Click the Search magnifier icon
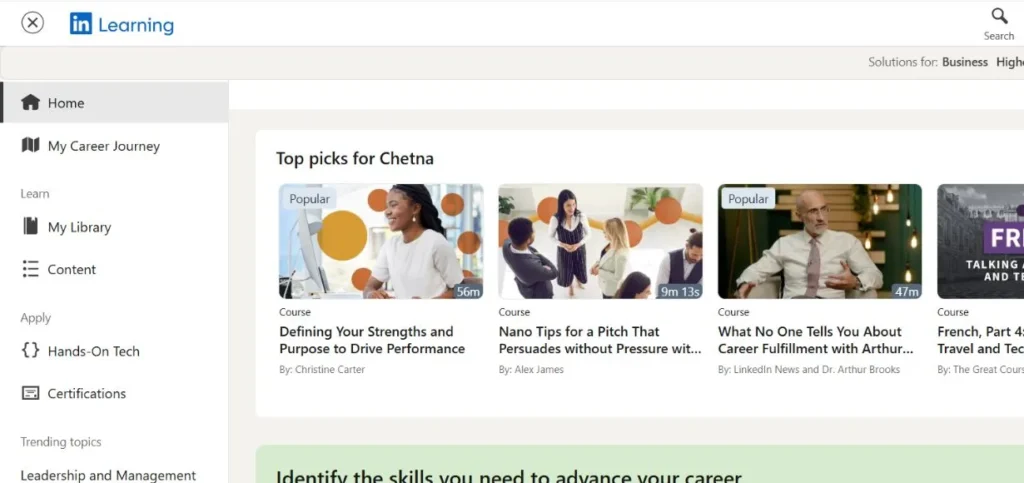The width and height of the screenshot is (1024, 483). click(999, 16)
